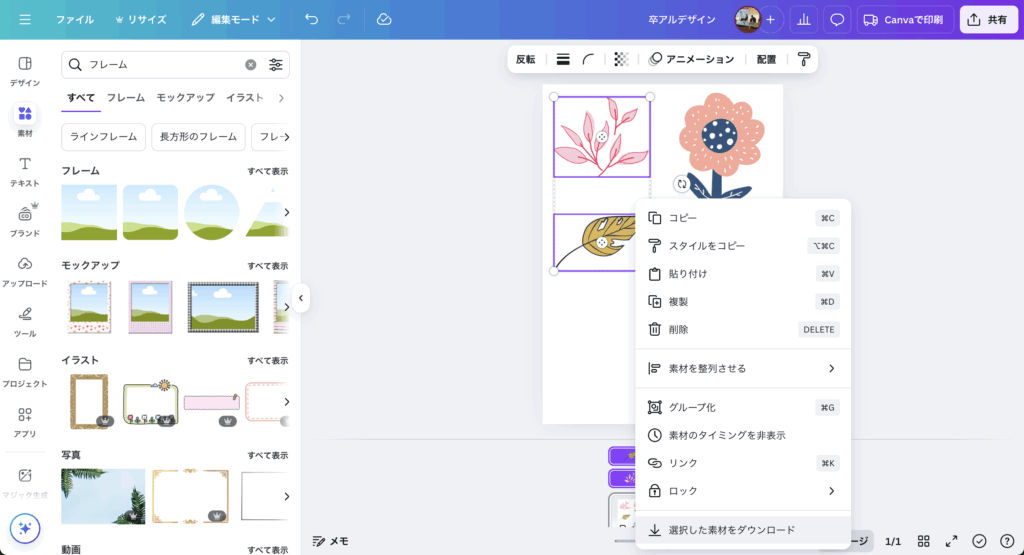Open the transparency checkerboard icon
The height and width of the screenshot is (555, 1024).
point(621,59)
